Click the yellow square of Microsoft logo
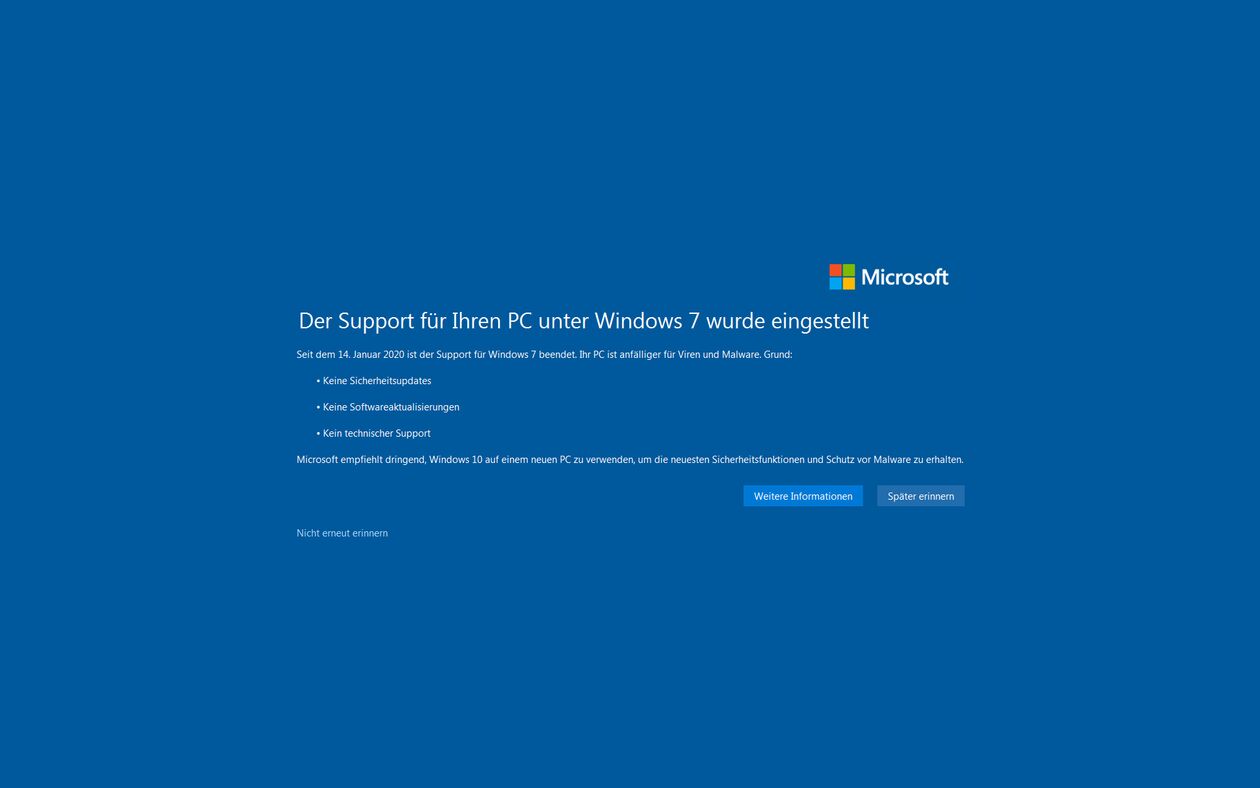The width and height of the screenshot is (1260, 788). tap(849, 284)
